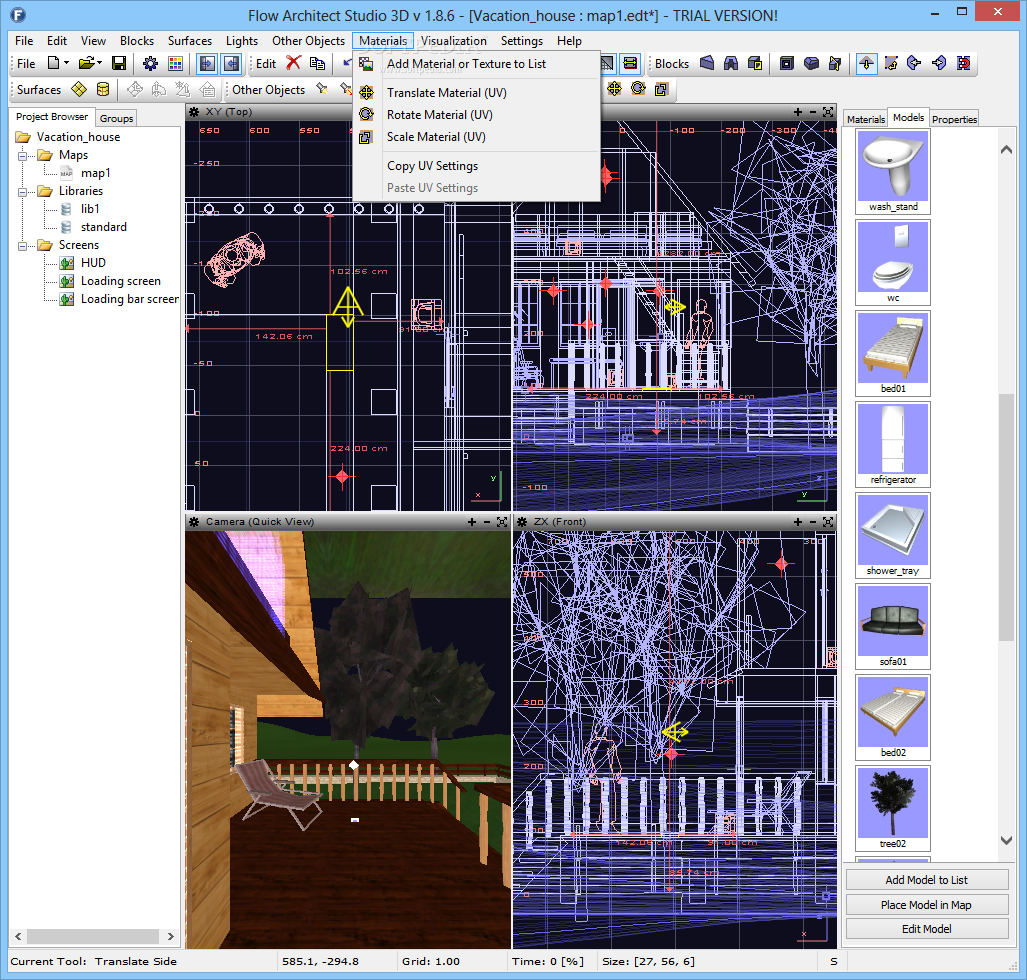This screenshot has height=980, width=1027.
Task: Click the rounded block shape icon
Action: 811,63
